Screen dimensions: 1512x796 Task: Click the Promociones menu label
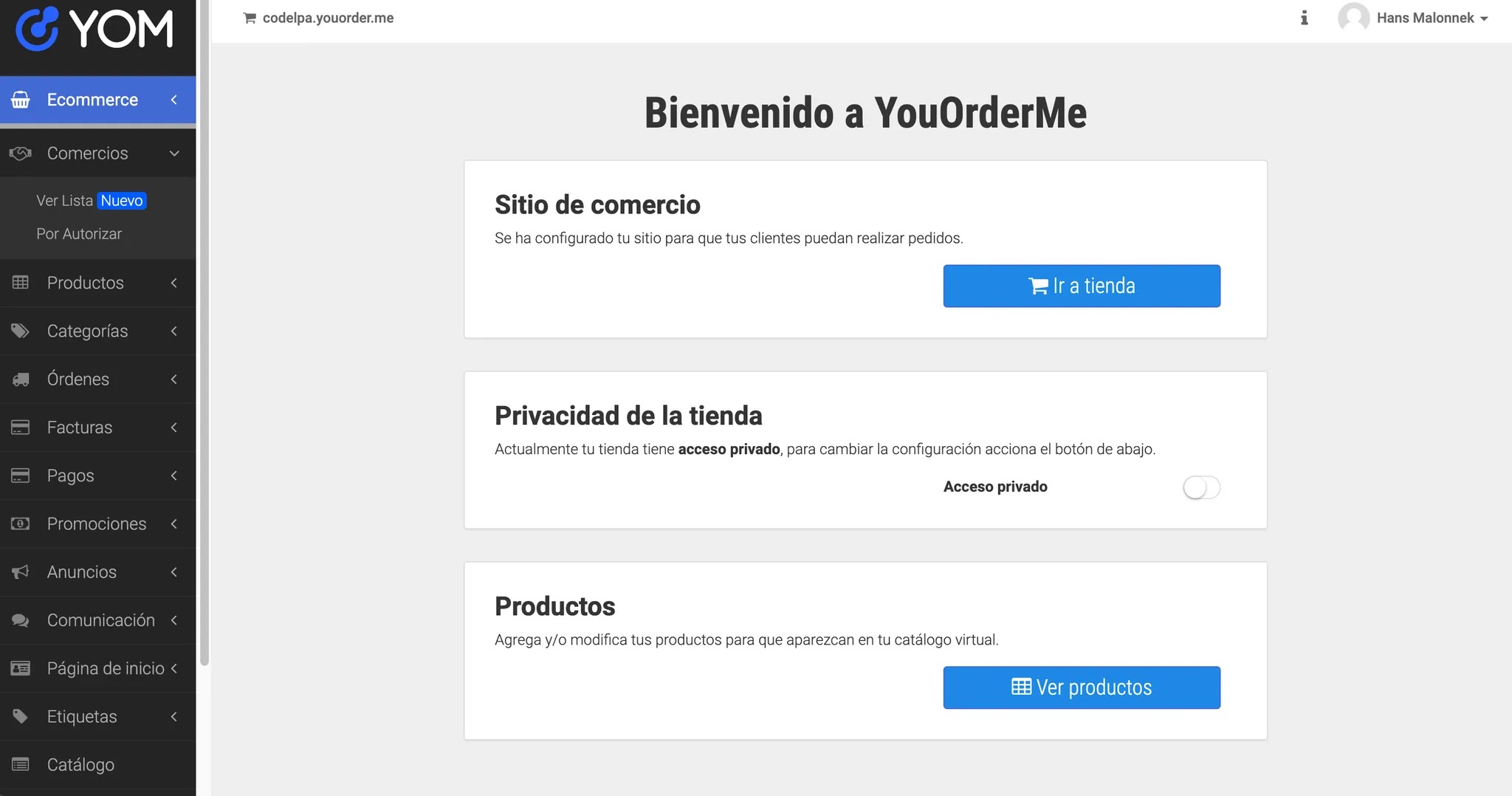click(97, 524)
